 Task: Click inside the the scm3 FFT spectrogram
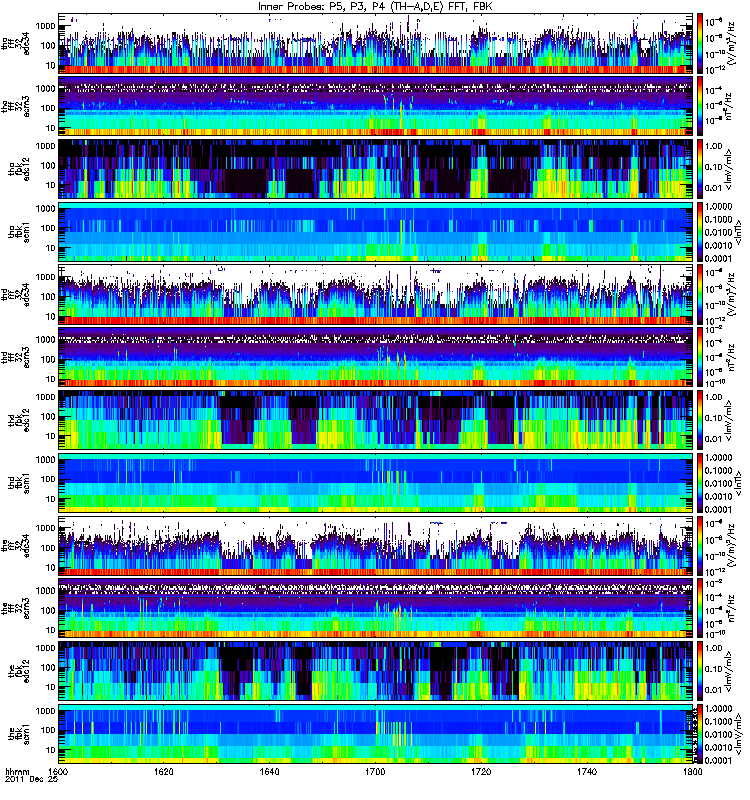pyautogui.click(x=375, y=608)
